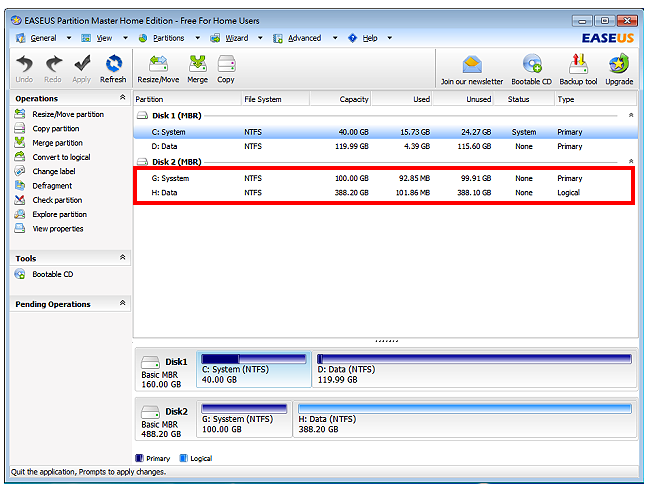The width and height of the screenshot is (650, 490).
Task: Sort by the Status column header
Action: [524, 99]
